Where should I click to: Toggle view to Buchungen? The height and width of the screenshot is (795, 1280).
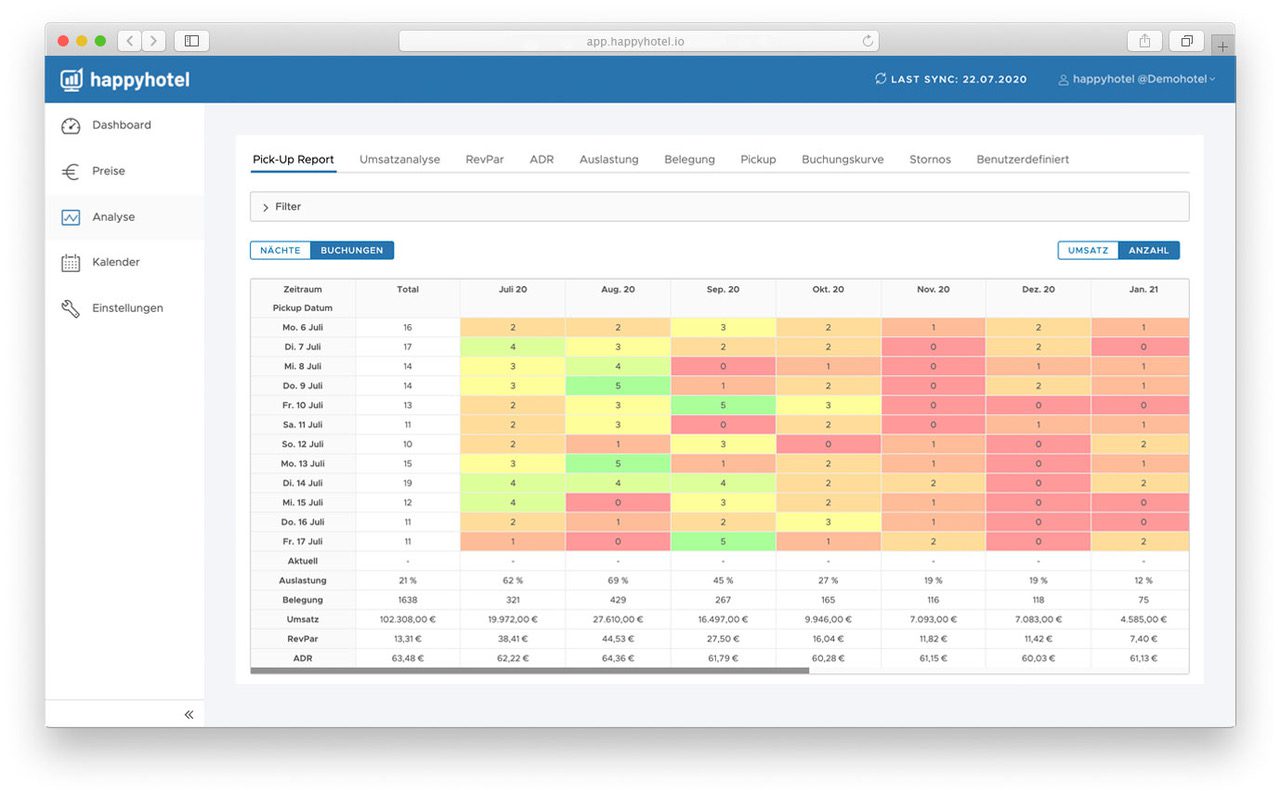(x=352, y=251)
